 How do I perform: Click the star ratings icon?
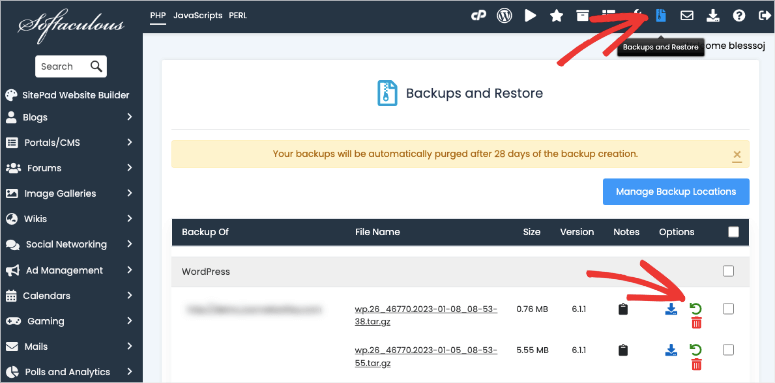557,16
